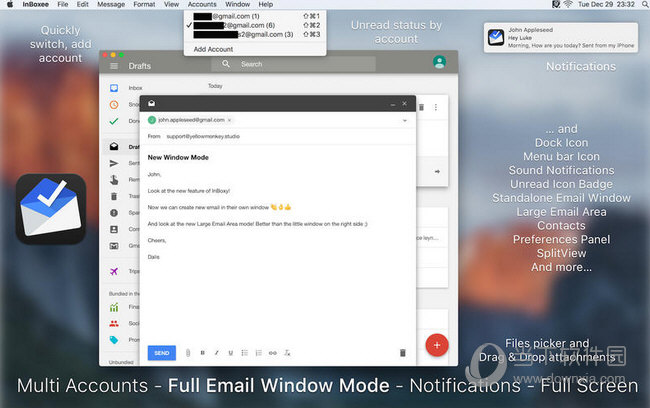
Task: Open three-dot more options behind compose
Action: click(x=436, y=107)
